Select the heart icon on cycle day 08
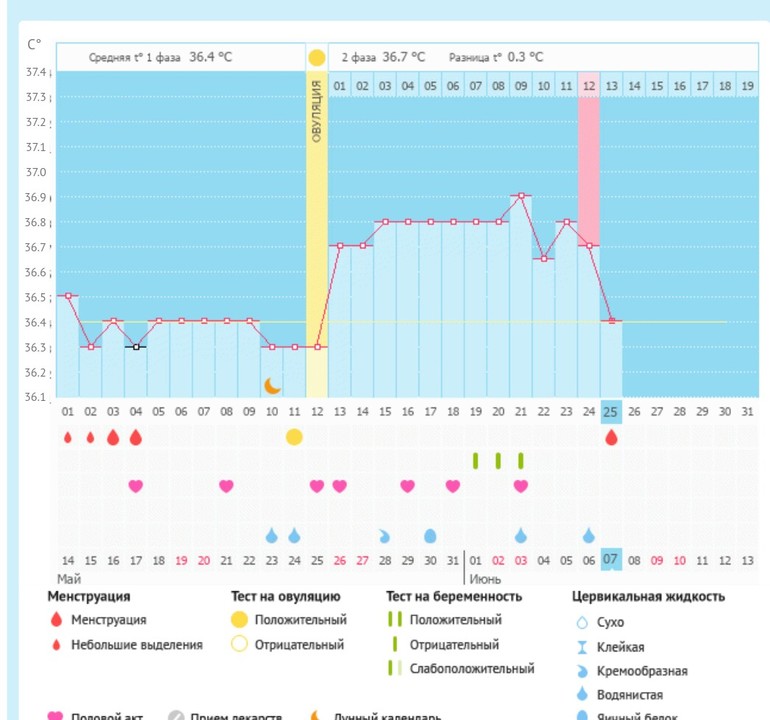The width and height of the screenshot is (770, 720). tap(226, 486)
